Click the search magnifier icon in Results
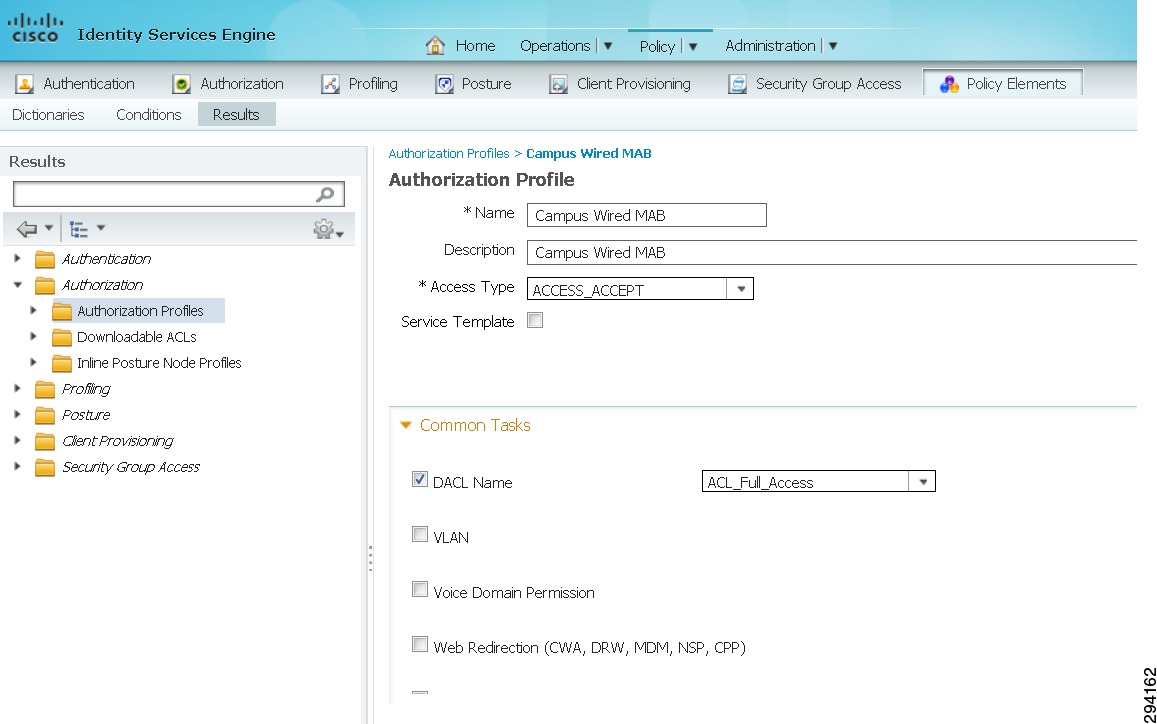The image size is (1157, 724). pos(325,194)
